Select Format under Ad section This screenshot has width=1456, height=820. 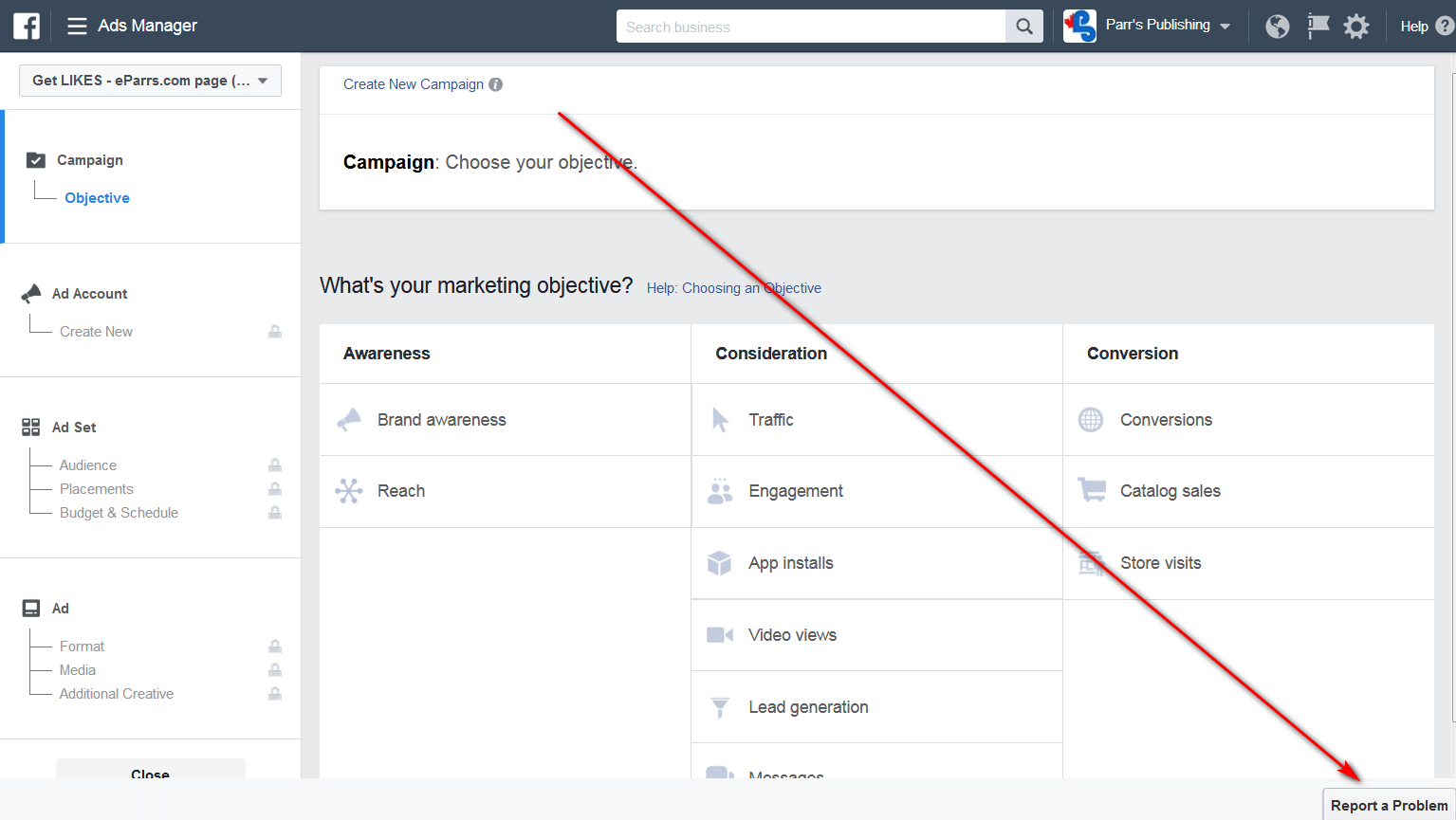[x=82, y=647]
